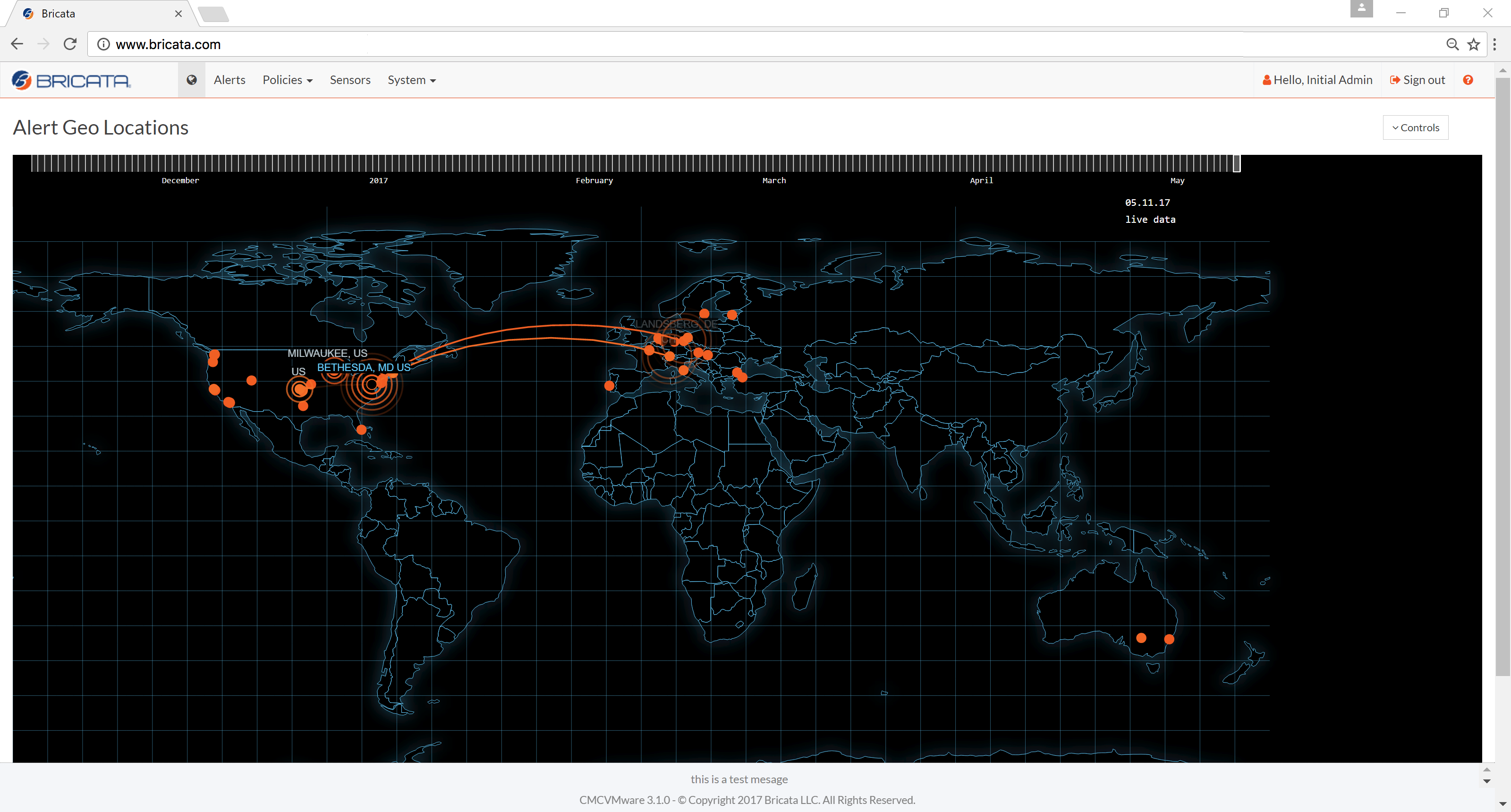This screenshot has height=812, width=1511.
Task: Click the timeline bar above December
Action: pos(180,163)
